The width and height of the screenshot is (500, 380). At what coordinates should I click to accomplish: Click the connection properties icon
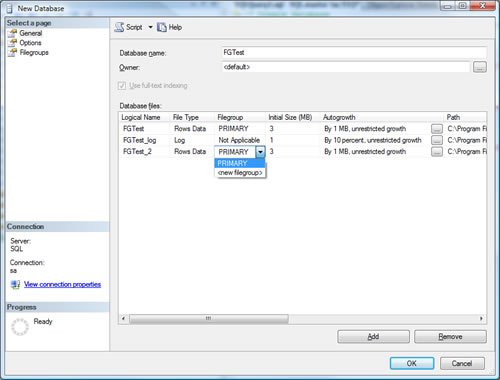pyautogui.click(x=15, y=284)
